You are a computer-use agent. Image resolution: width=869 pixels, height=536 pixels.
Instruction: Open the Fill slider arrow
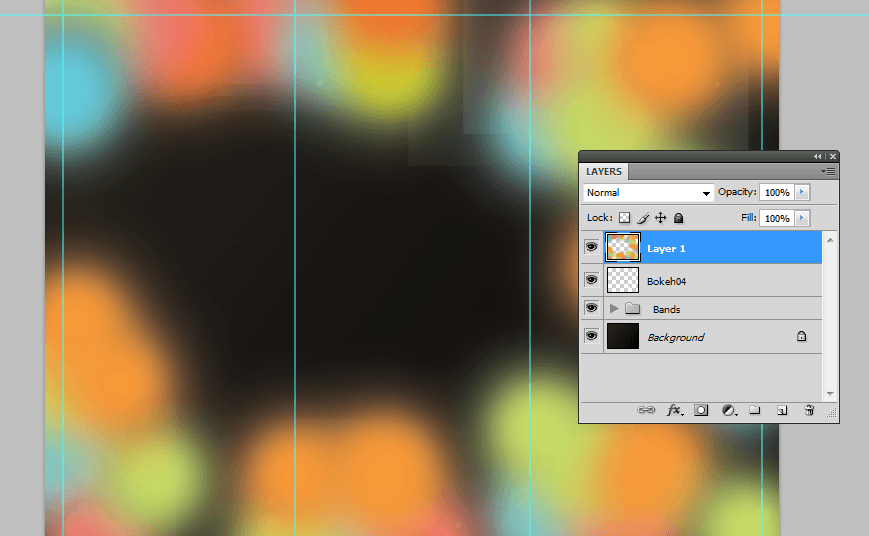coord(802,218)
